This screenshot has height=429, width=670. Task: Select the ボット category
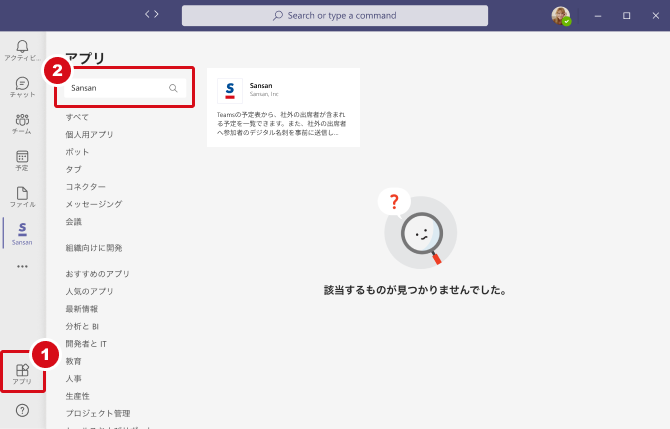[77, 152]
